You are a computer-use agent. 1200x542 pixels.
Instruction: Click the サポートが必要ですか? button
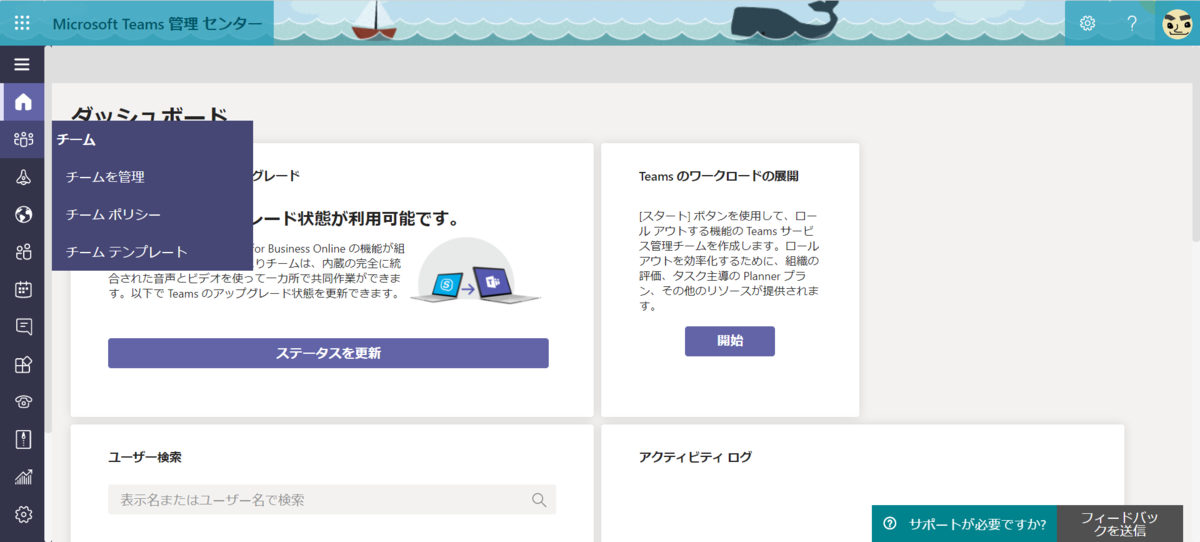point(964,524)
